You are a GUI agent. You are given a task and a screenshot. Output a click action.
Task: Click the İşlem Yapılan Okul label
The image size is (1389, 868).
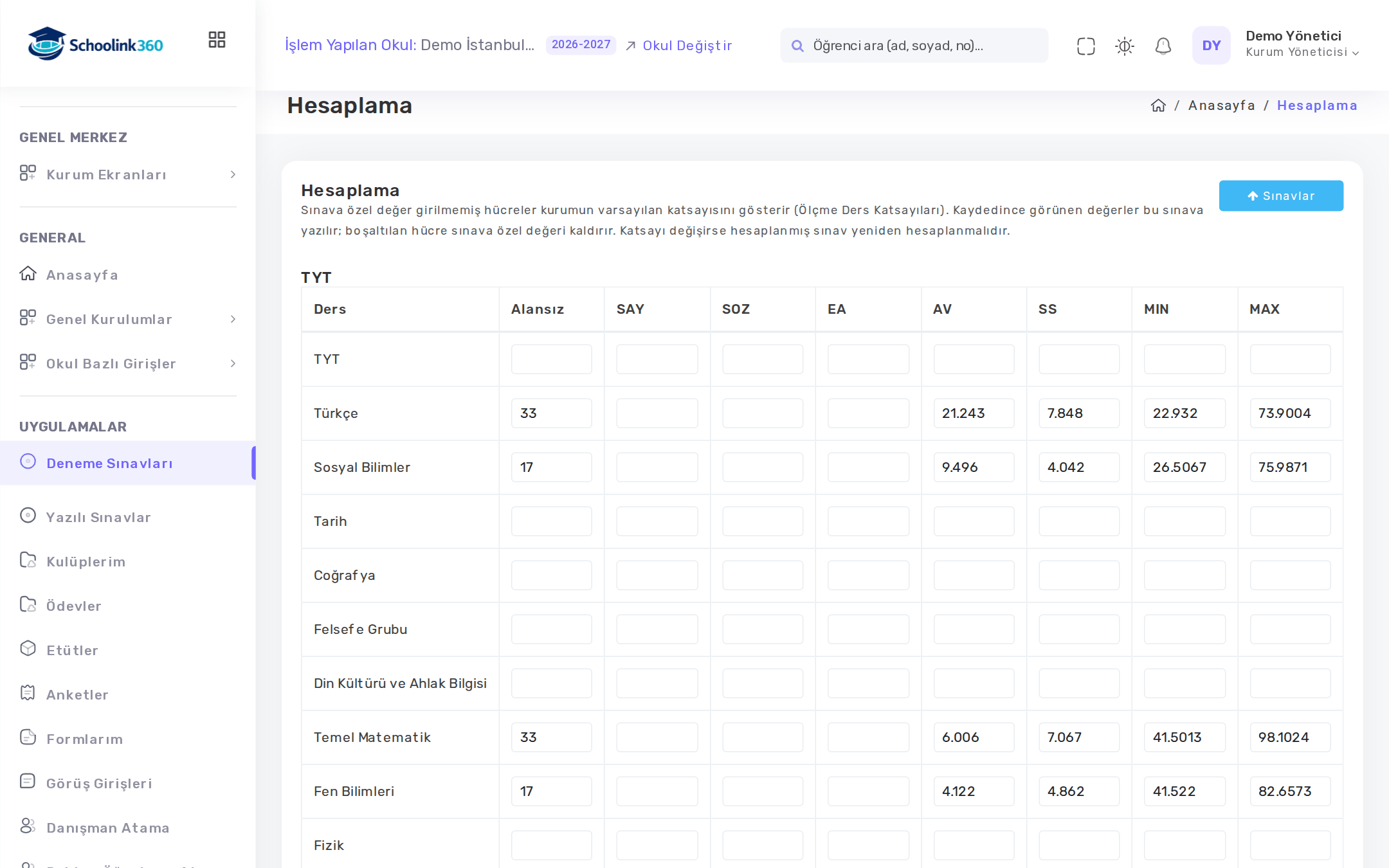[x=350, y=45]
